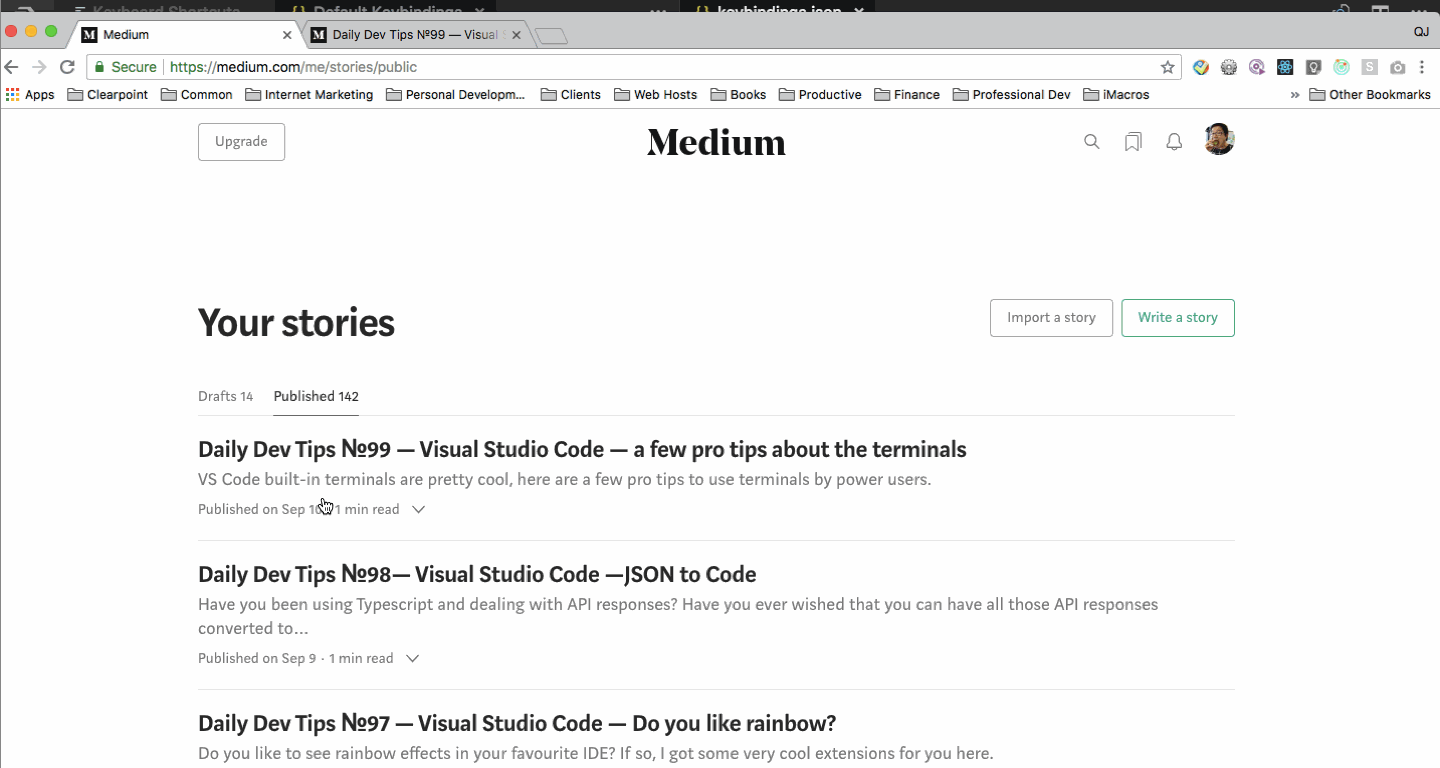Open the Web Hosts bookmarks folder
Viewport: 1440px width, 768px height.
point(656,95)
